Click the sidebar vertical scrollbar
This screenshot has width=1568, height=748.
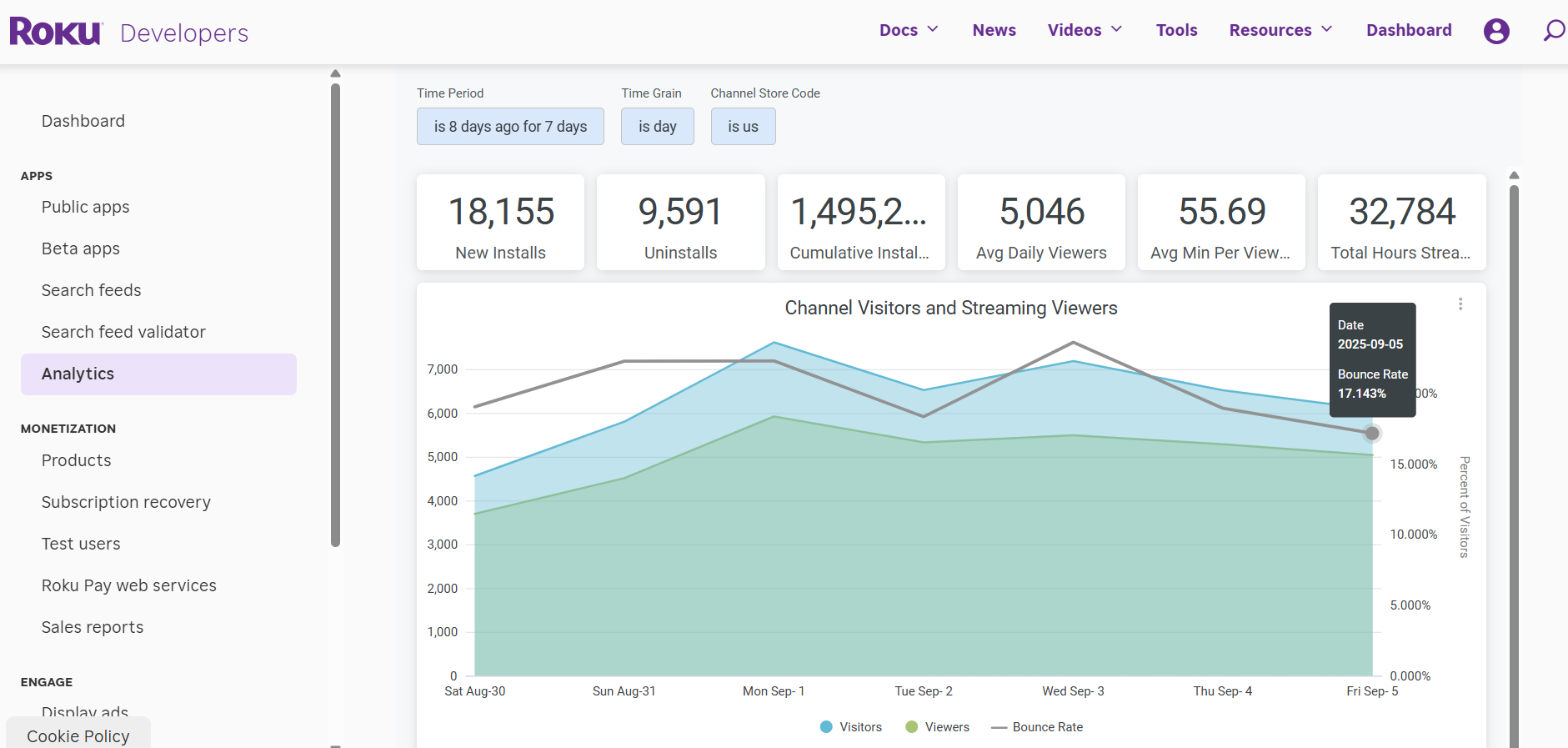(x=335, y=317)
